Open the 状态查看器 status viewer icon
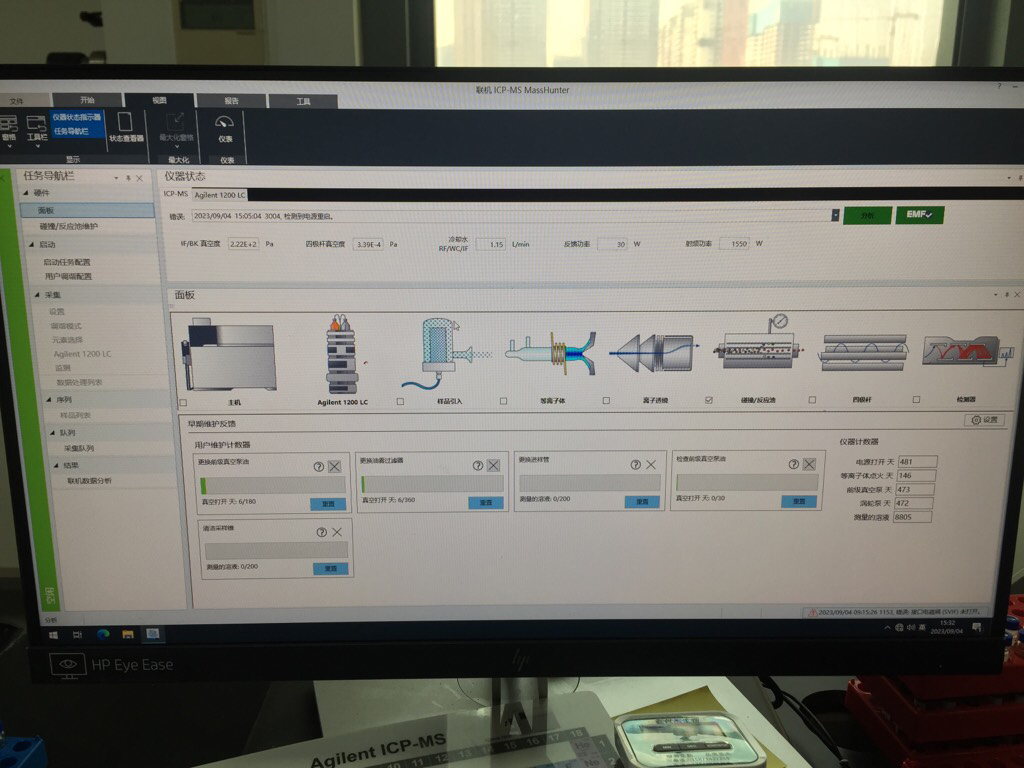Image resolution: width=1024 pixels, height=768 pixels. [126, 127]
